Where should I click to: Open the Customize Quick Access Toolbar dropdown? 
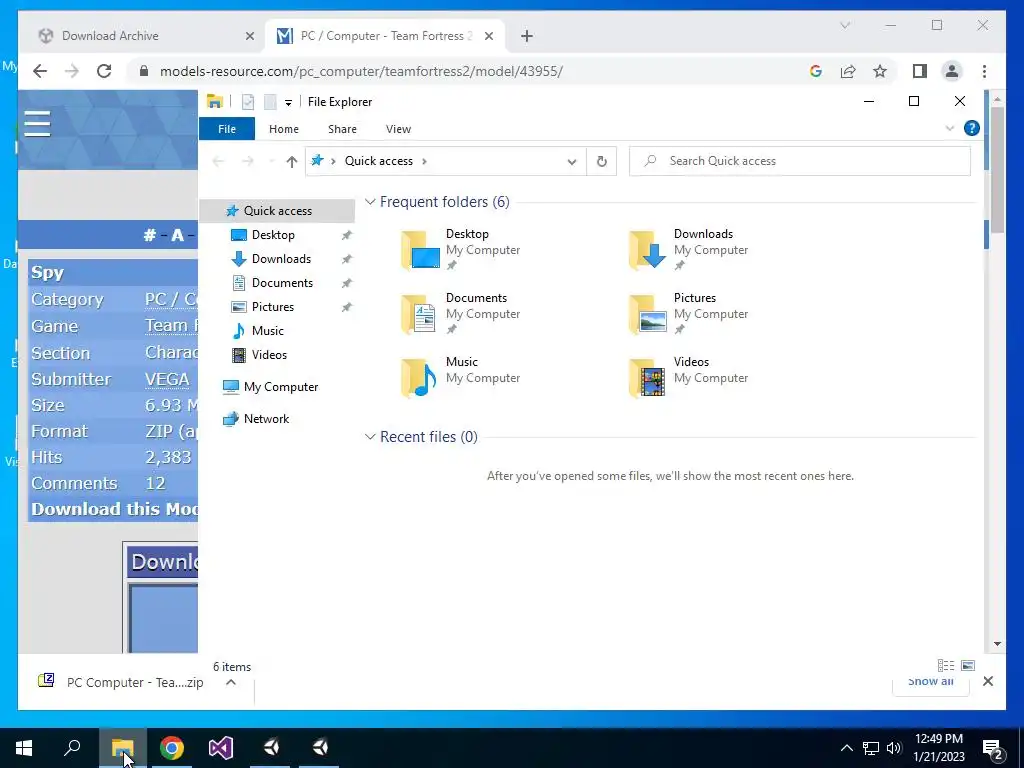coord(288,103)
